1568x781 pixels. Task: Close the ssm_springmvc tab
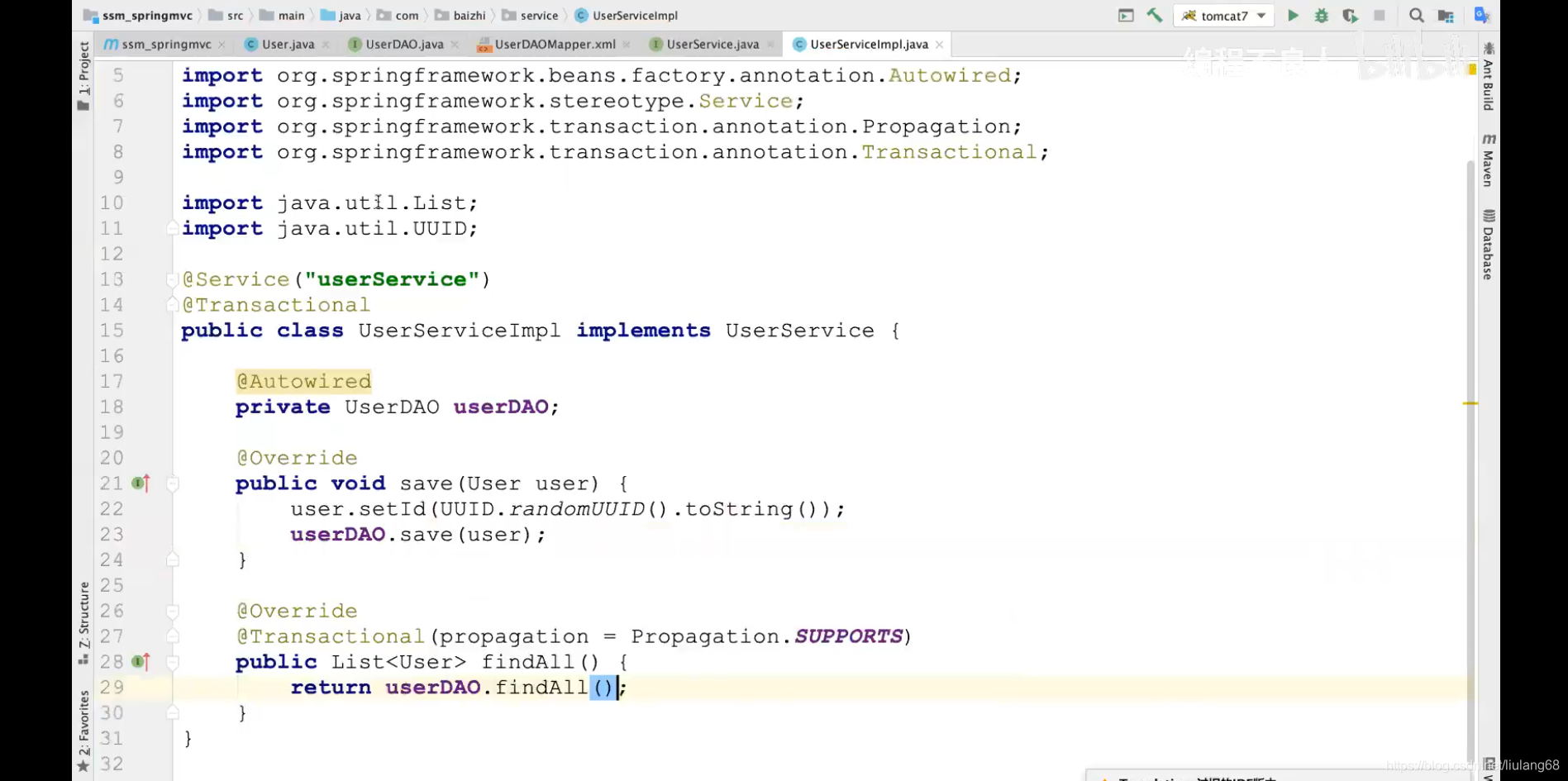point(222,45)
